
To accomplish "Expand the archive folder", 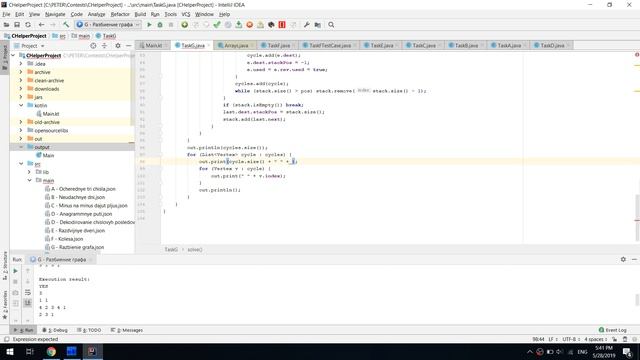I will (x=21, y=72).
